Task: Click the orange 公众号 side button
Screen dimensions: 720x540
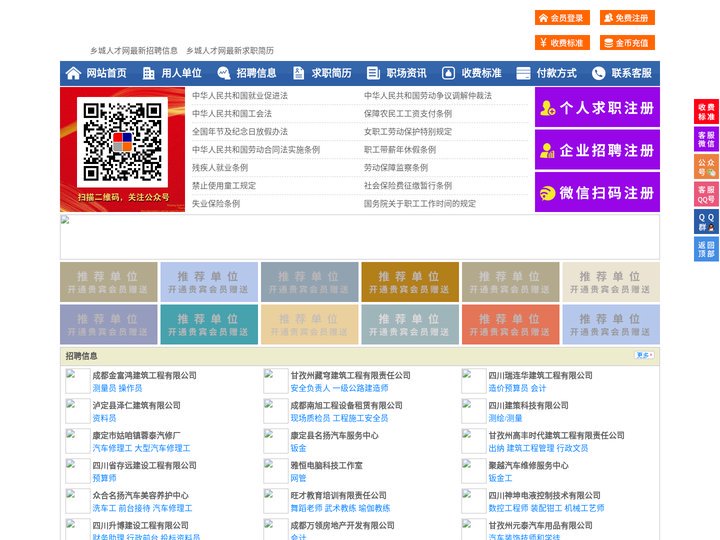Action: pyautogui.click(x=706, y=167)
